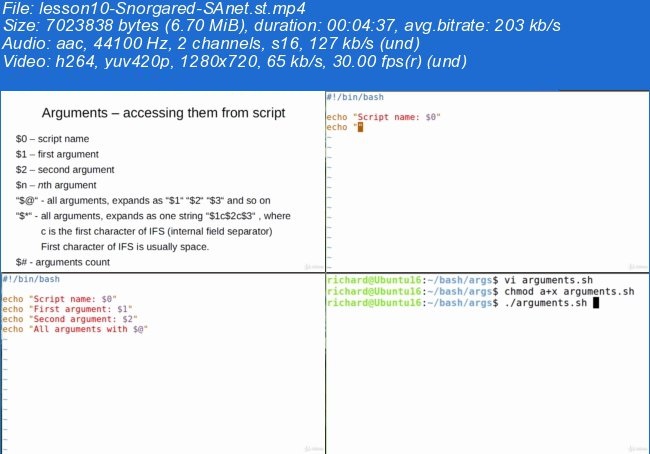
Task: Click the '$n – nth argument' slide line
Action: [56, 185]
